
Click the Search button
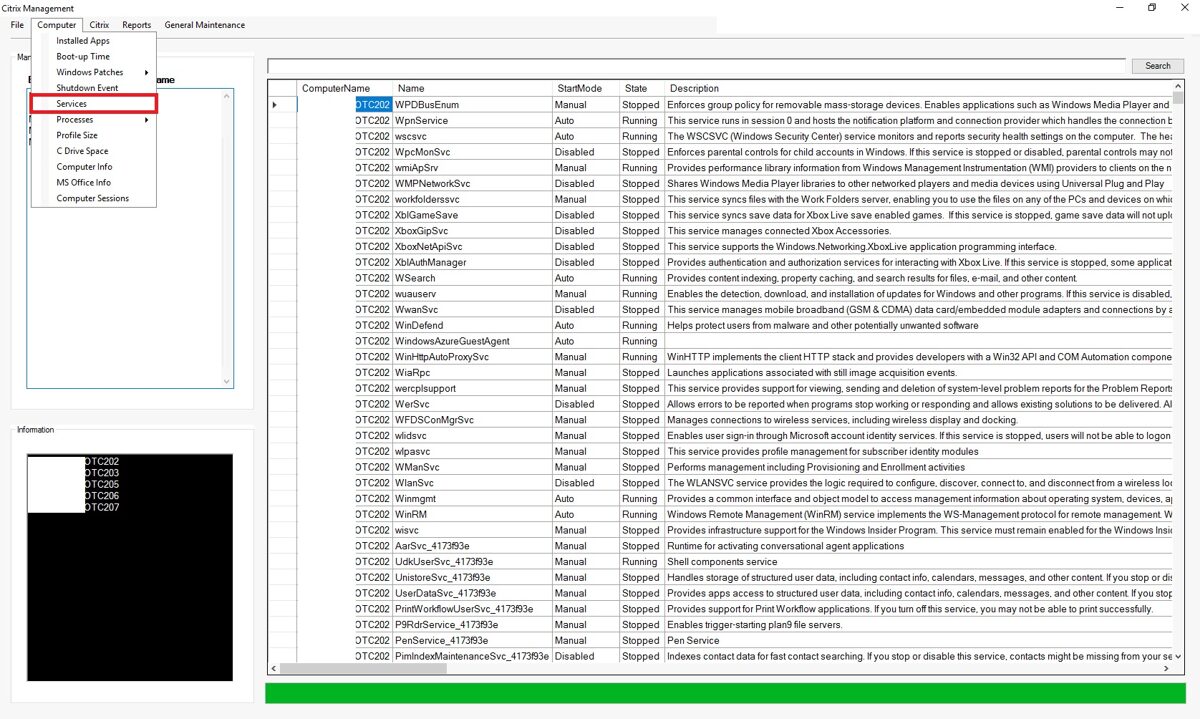pyautogui.click(x=1158, y=66)
